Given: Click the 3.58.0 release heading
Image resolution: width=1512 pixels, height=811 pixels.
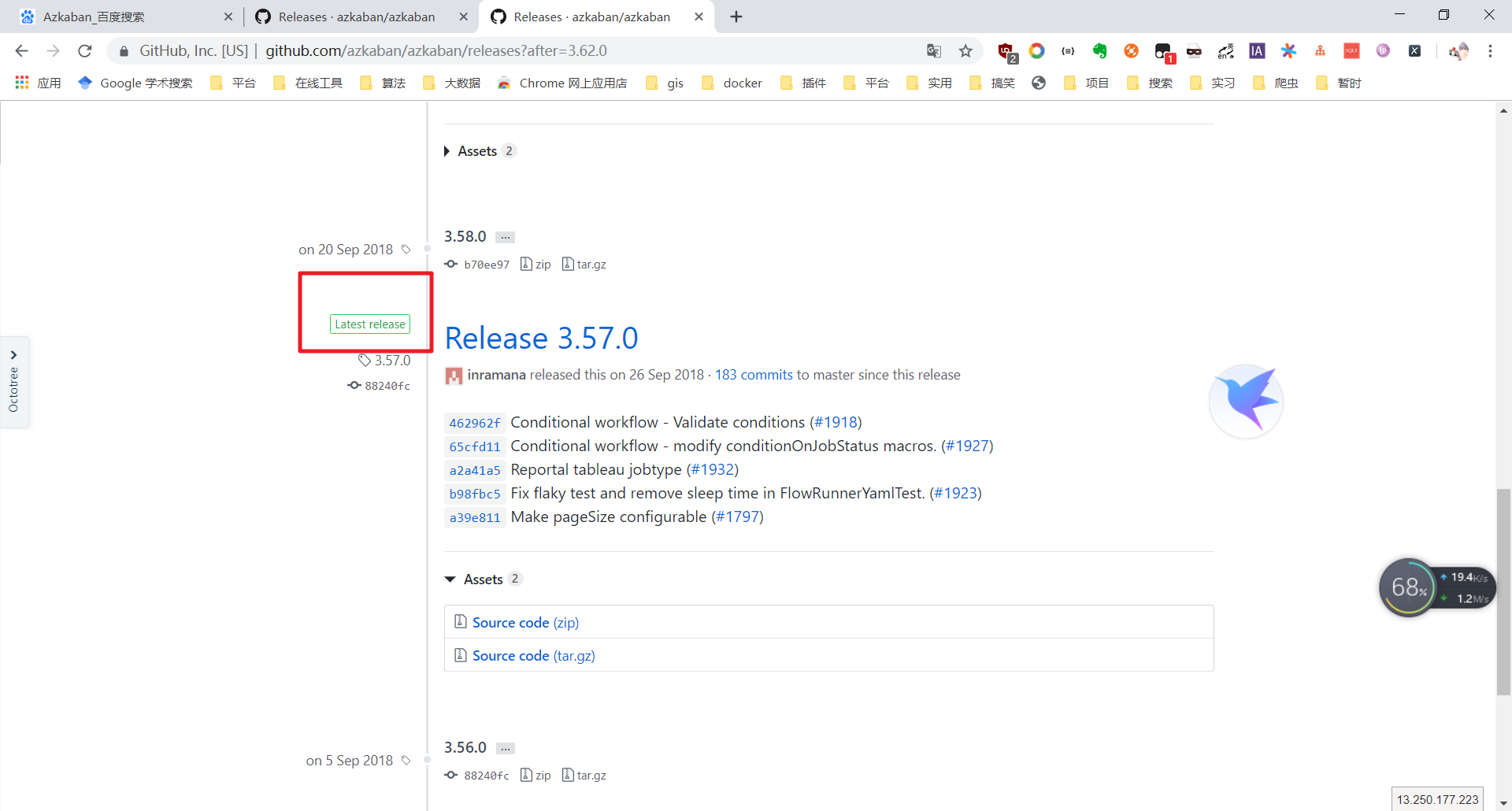Looking at the screenshot, I should 465,237.
